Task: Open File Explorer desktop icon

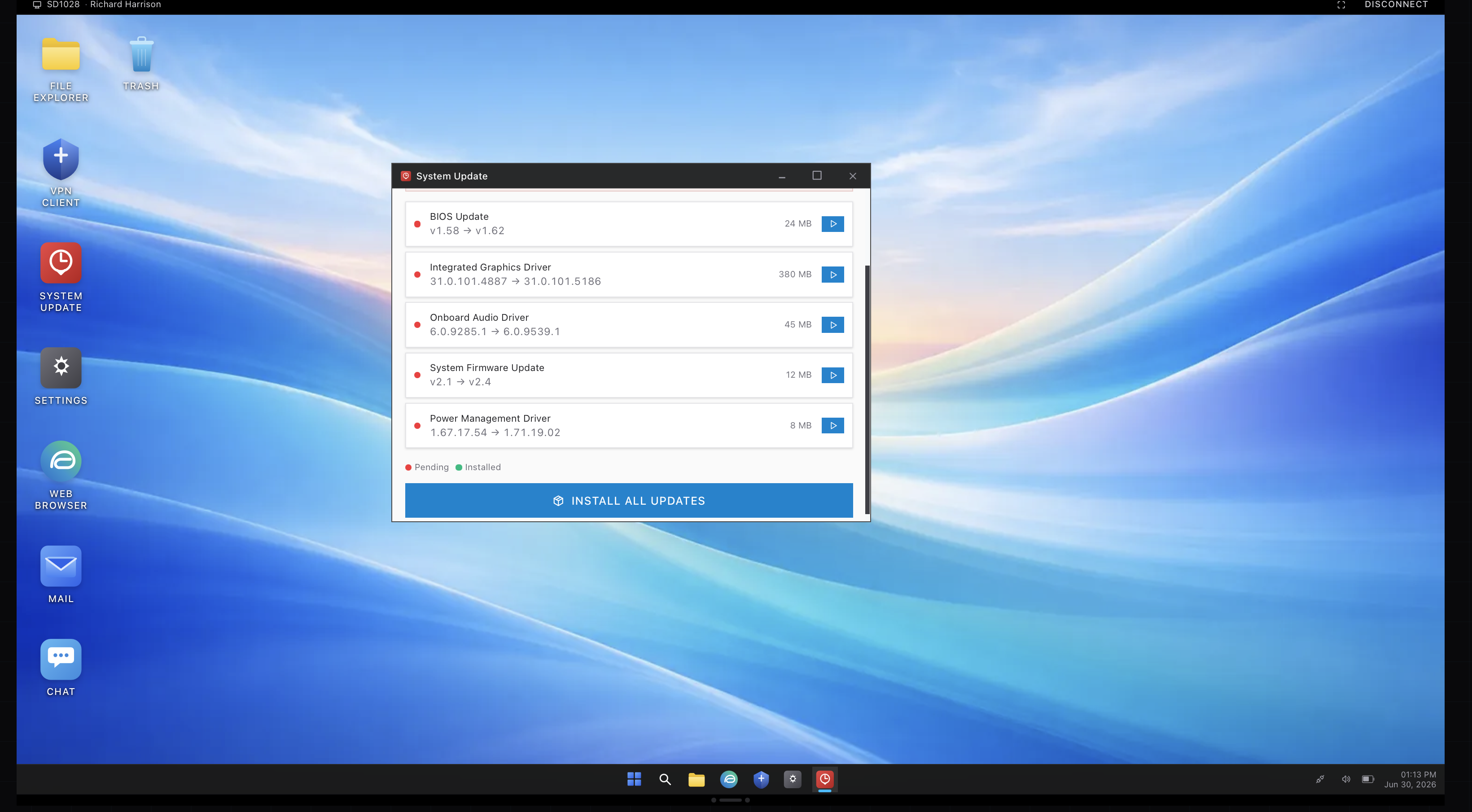Action: point(61,70)
